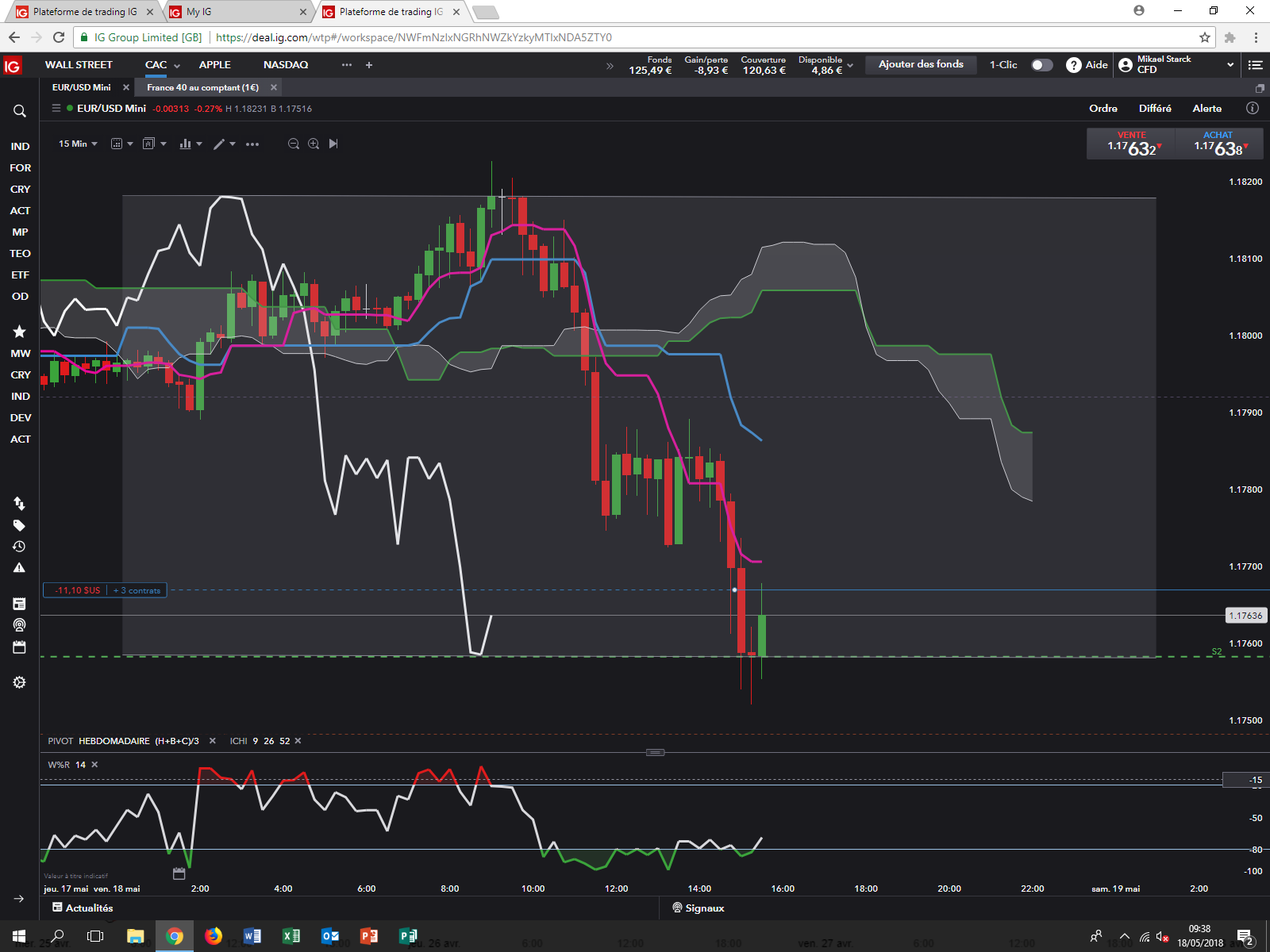Open the Actualités news panel

point(83,908)
